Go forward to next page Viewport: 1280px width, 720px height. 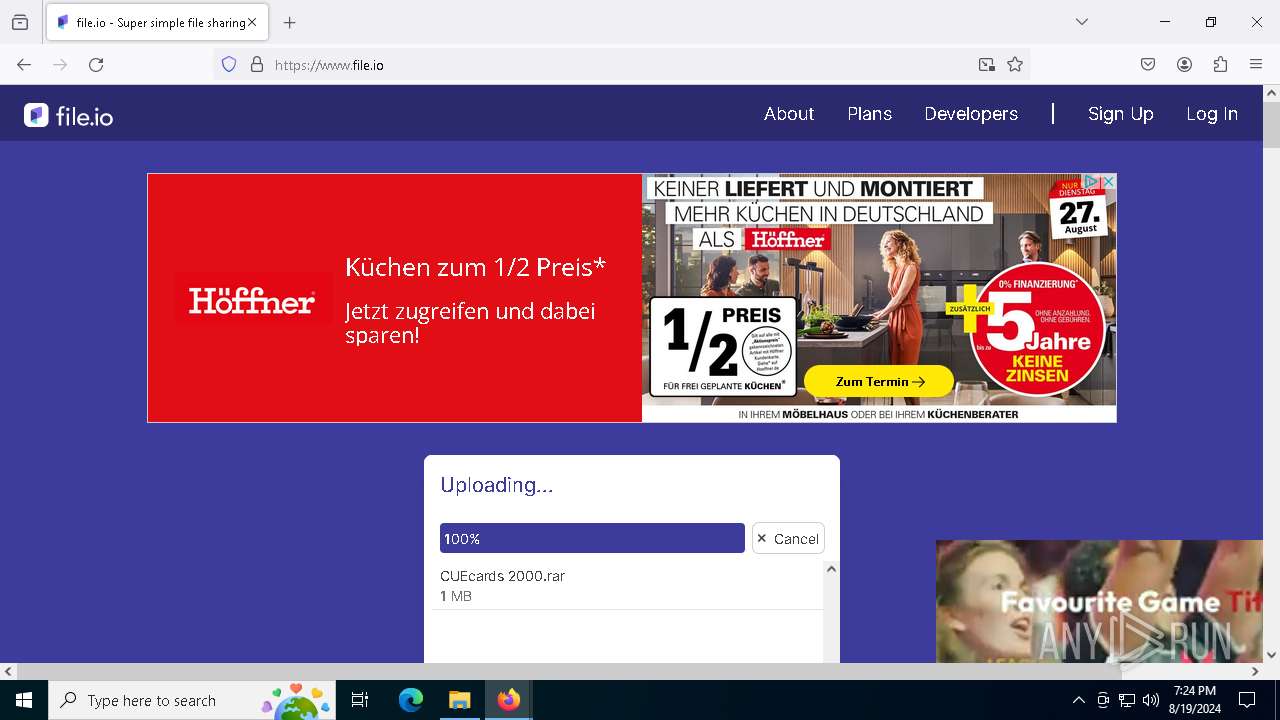coord(60,65)
